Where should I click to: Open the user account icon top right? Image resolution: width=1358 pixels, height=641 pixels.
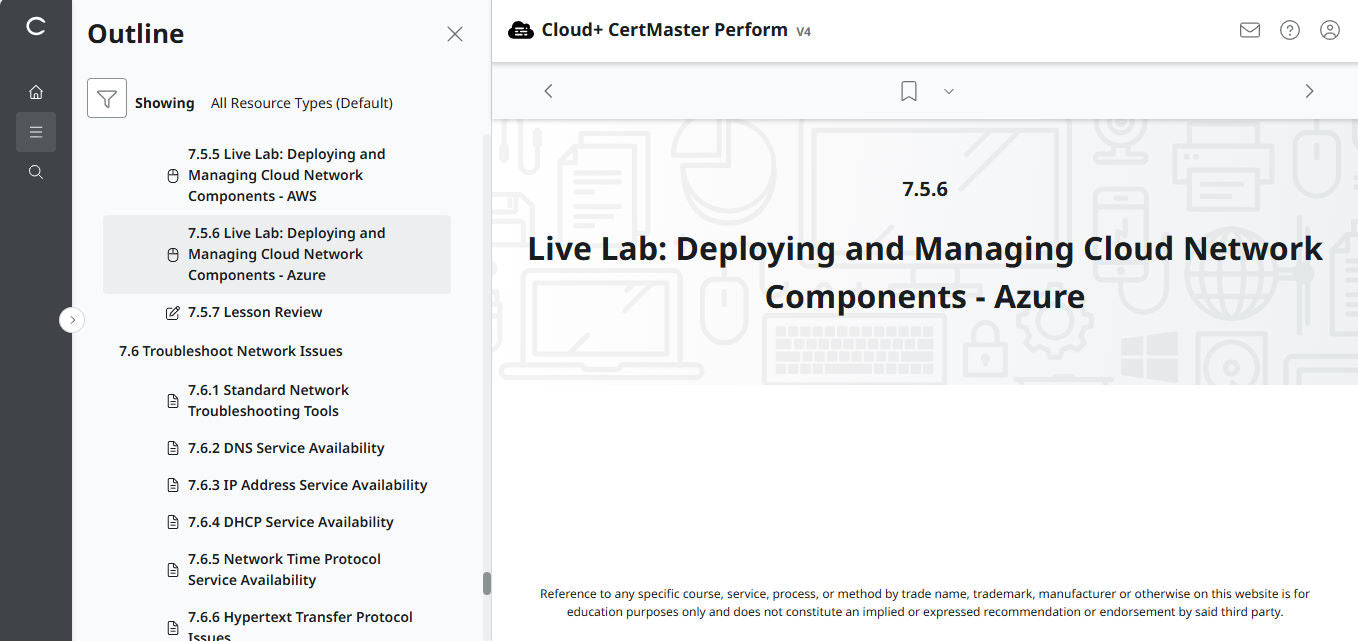tap(1329, 30)
